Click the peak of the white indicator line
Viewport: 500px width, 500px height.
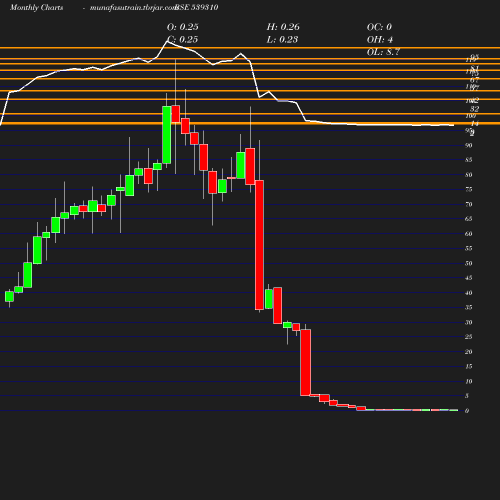pyautogui.click(x=168, y=42)
